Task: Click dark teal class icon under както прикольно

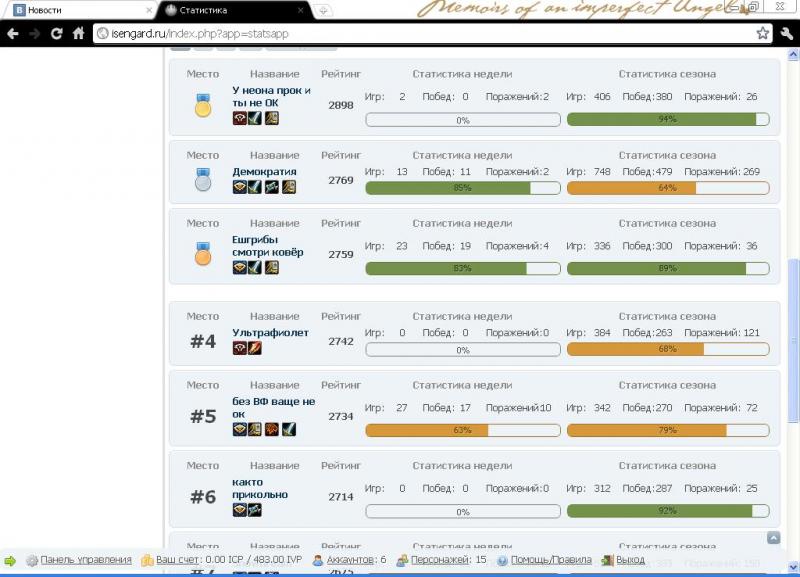Action: (255, 510)
